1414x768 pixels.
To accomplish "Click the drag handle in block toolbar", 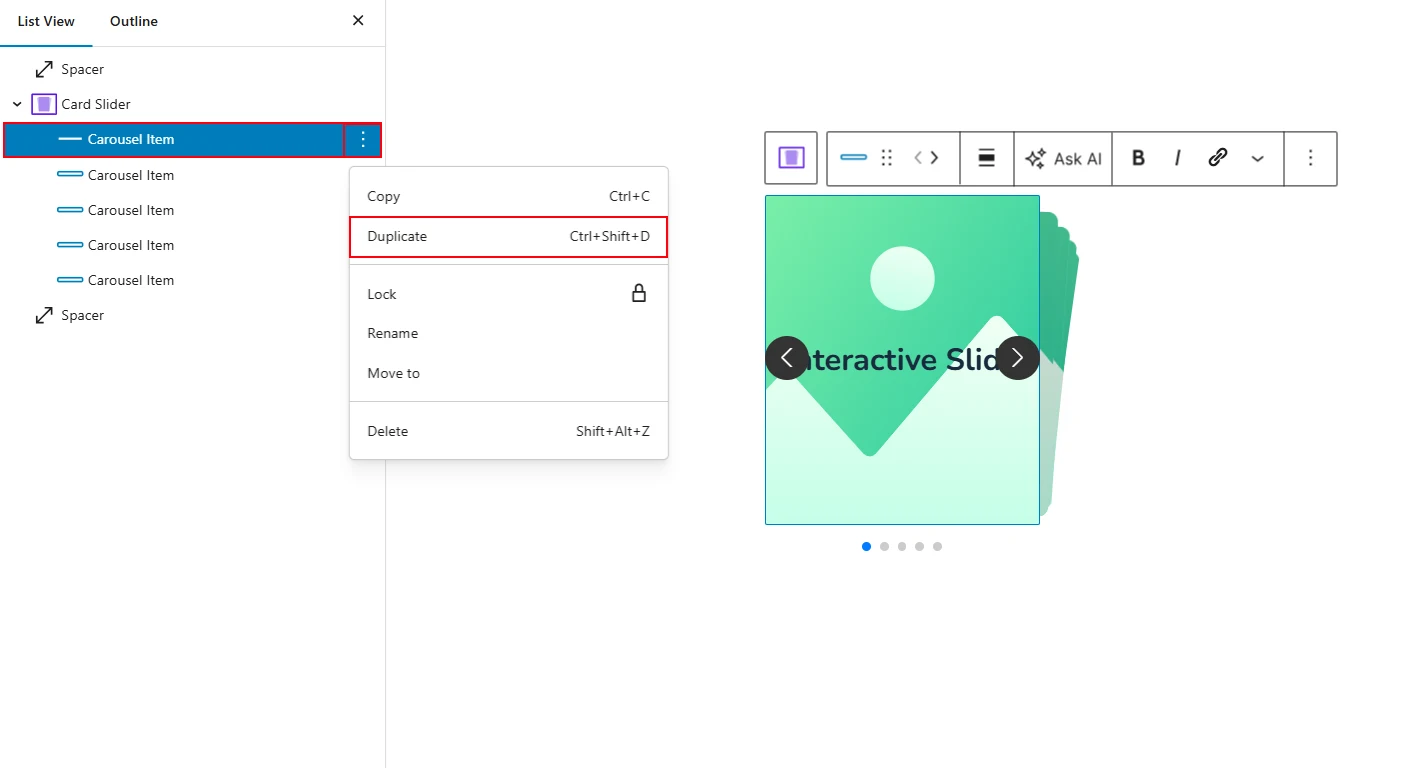I will tap(886, 158).
